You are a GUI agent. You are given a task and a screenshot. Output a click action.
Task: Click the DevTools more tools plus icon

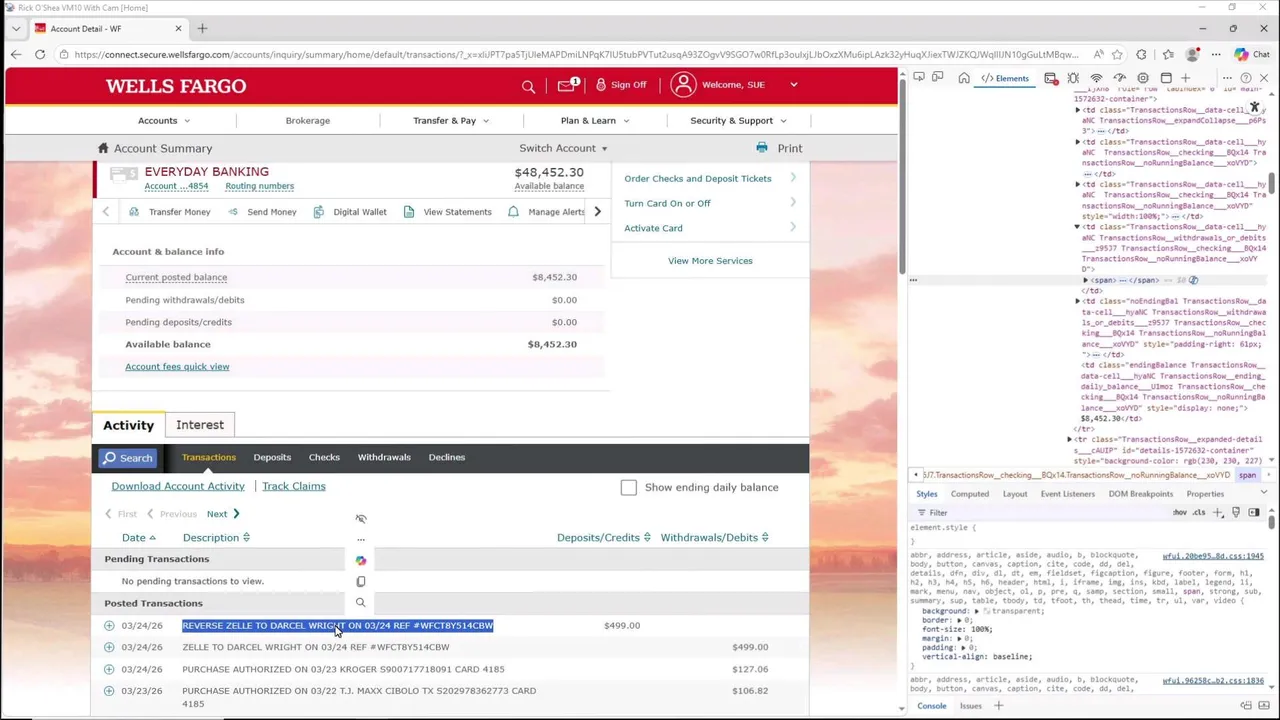pos(1186,78)
